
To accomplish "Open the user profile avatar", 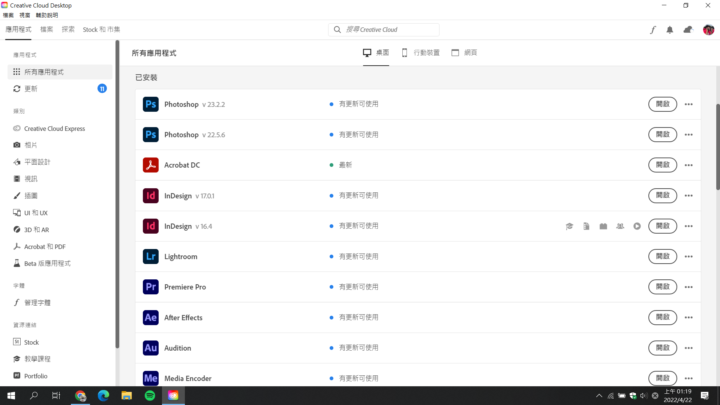I will 708,30.
